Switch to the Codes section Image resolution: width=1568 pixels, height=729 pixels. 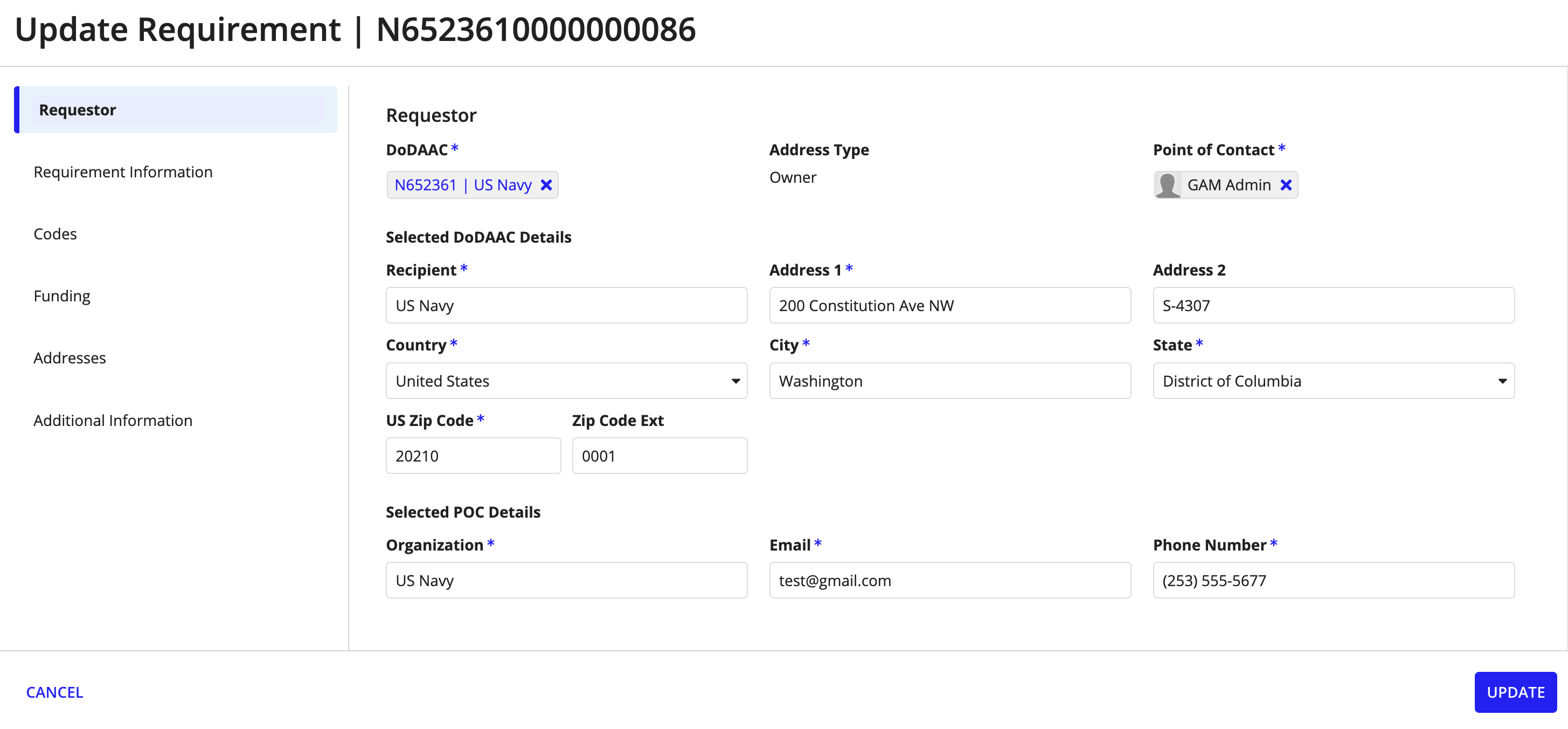55,235
